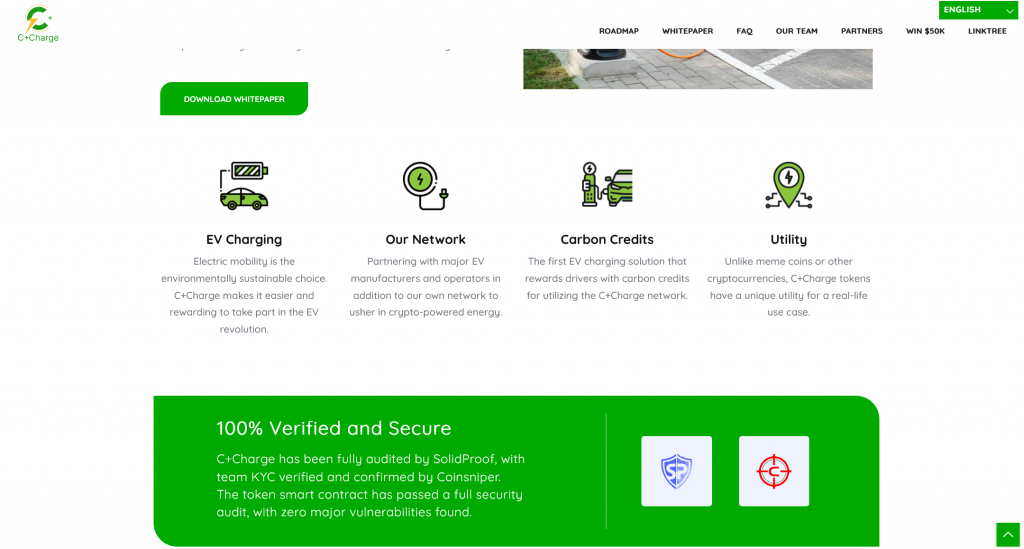Click the Carbon Credits heading
The height and width of the screenshot is (549, 1024).
(607, 239)
